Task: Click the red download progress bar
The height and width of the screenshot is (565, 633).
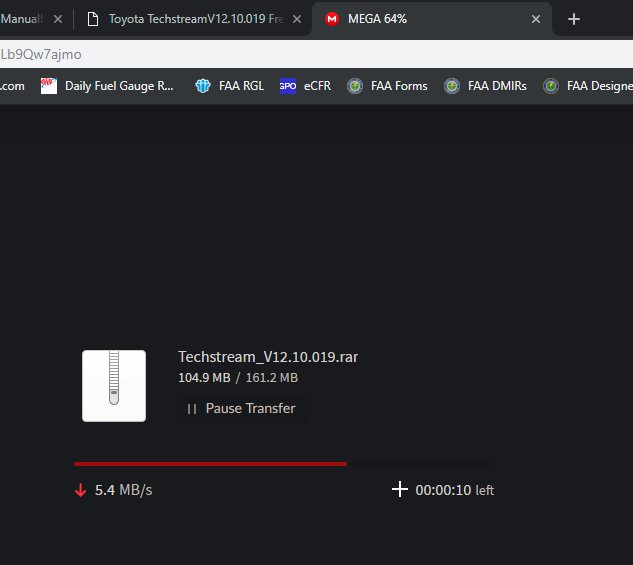Action: pyautogui.click(x=210, y=464)
